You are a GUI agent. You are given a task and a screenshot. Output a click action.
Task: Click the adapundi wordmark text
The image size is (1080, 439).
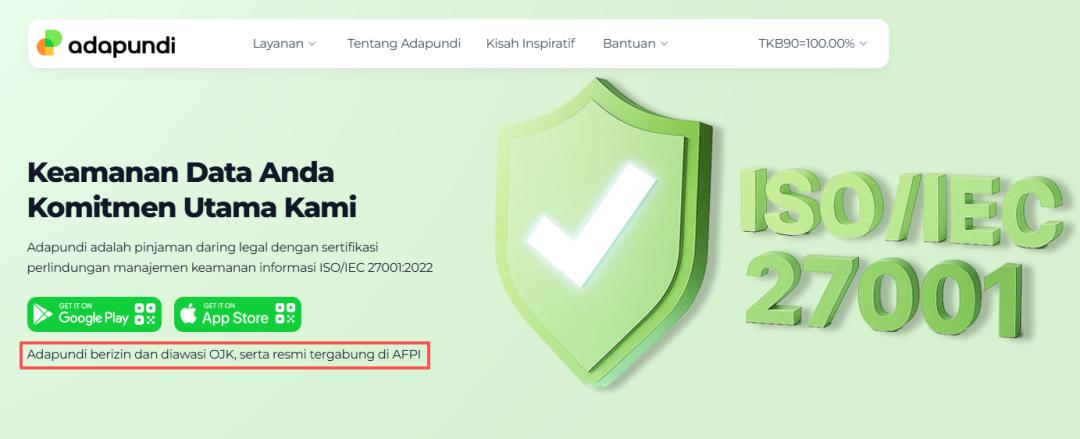(122, 45)
